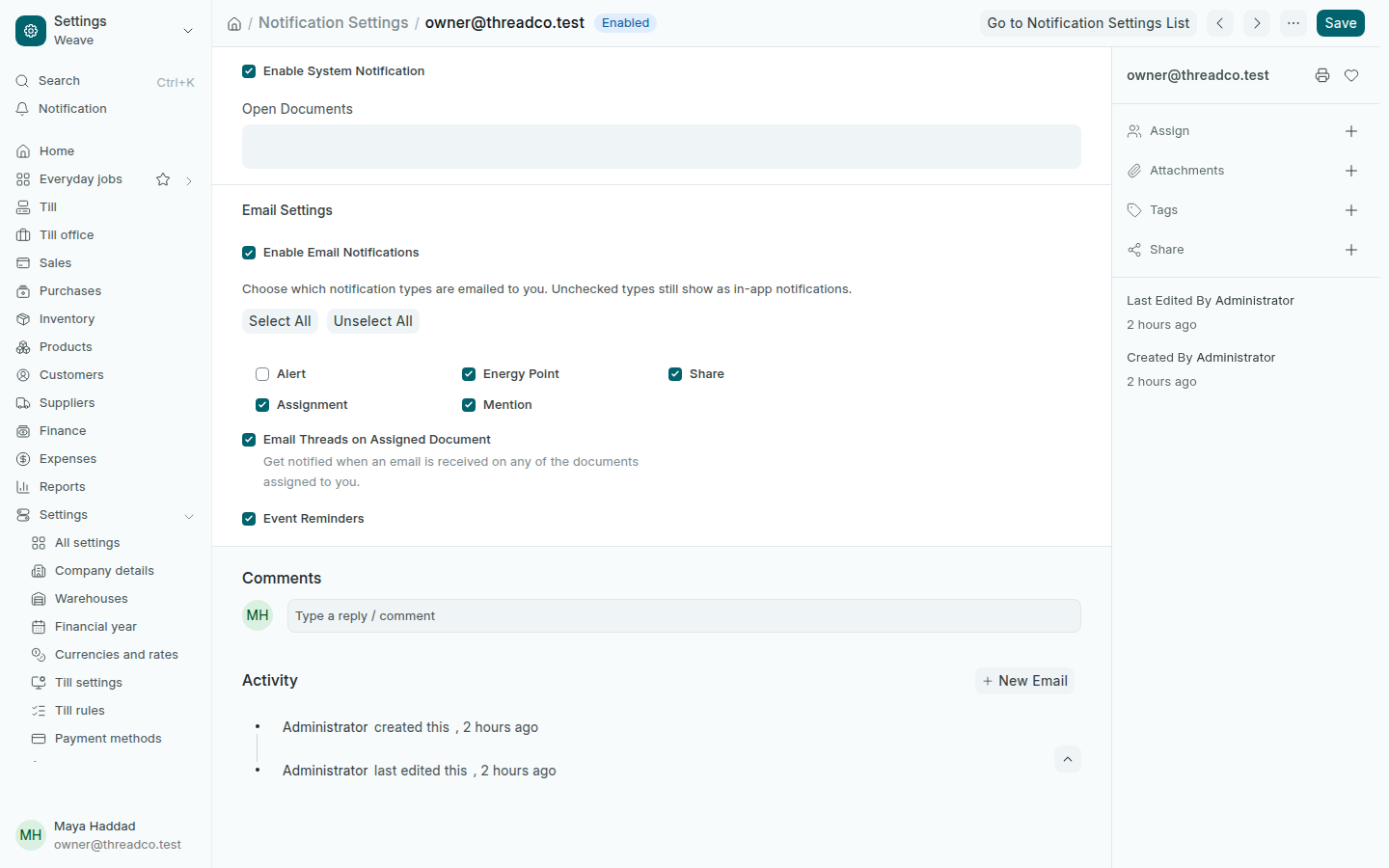Screen dimensions: 1389x868
Task: Save the notification settings
Action: pos(1341,23)
